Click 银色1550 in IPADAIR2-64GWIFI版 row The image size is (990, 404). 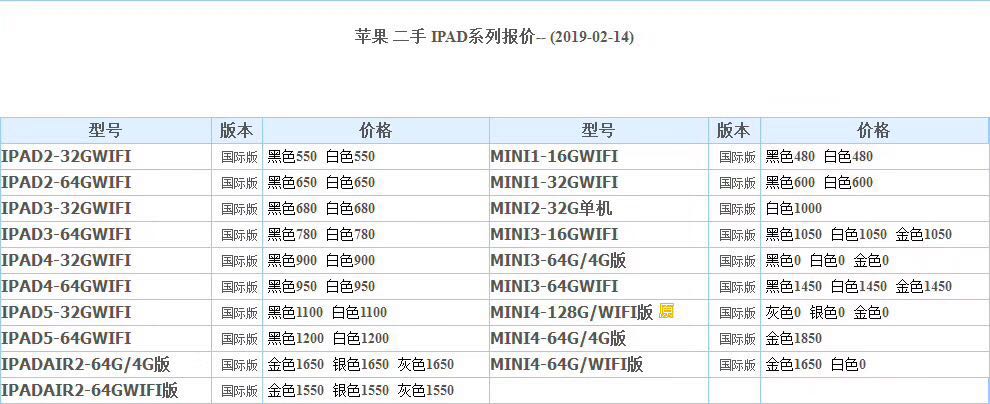pos(361,390)
